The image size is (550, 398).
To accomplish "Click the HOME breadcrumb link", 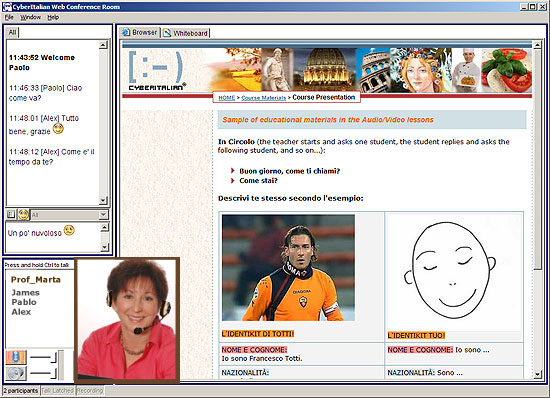I will (227, 98).
